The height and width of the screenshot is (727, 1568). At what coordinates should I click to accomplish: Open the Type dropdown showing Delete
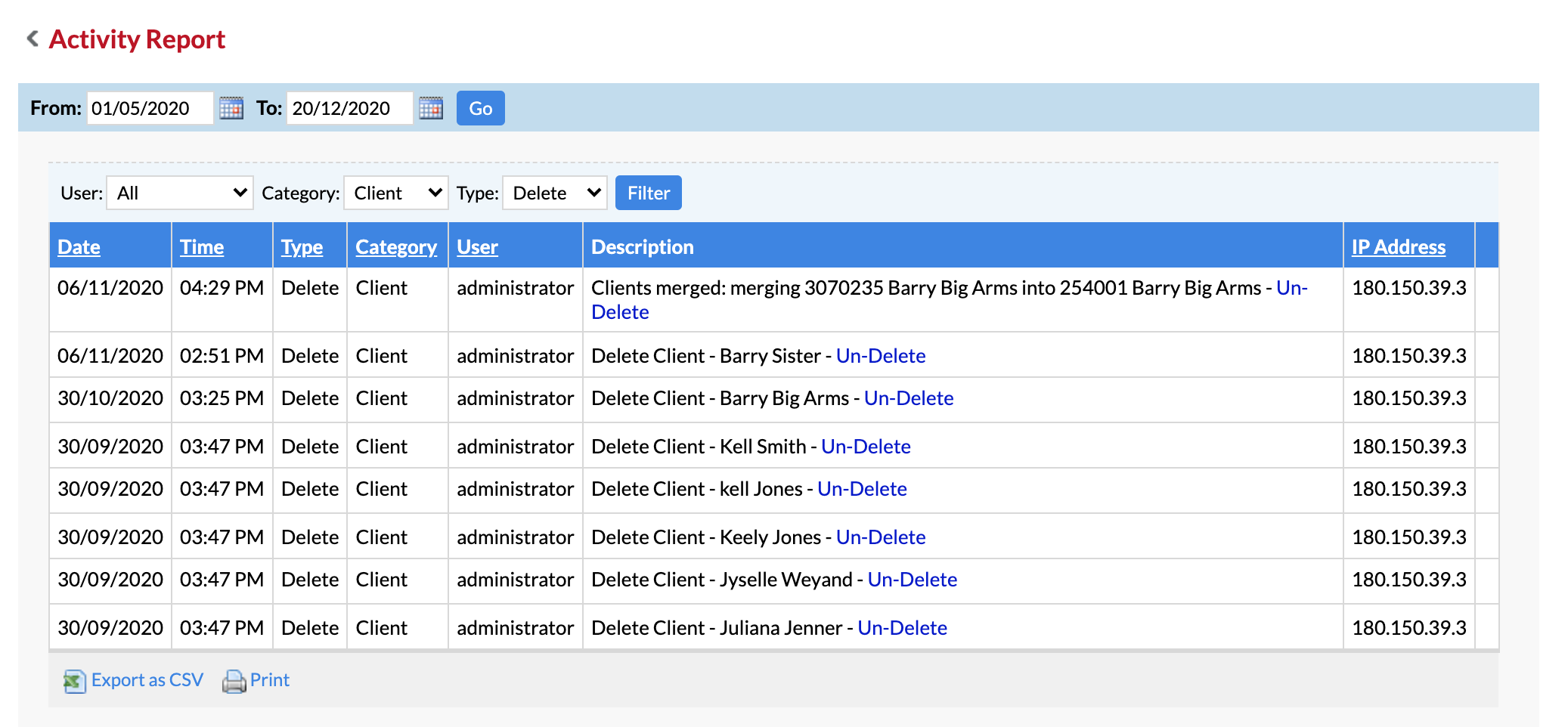pos(555,193)
